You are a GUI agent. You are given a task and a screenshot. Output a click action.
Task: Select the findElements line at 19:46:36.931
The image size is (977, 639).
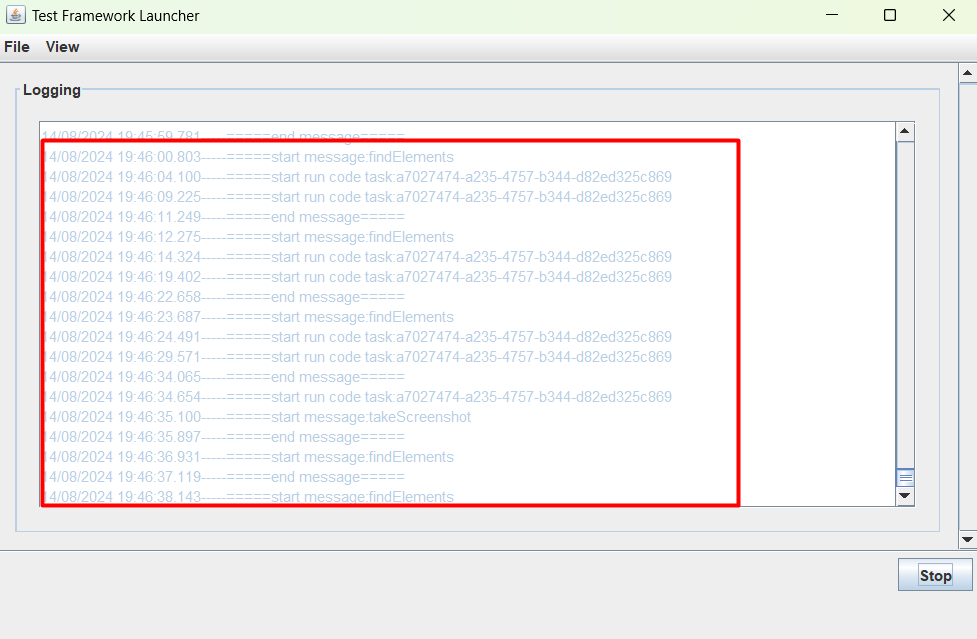pyautogui.click(x=248, y=457)
